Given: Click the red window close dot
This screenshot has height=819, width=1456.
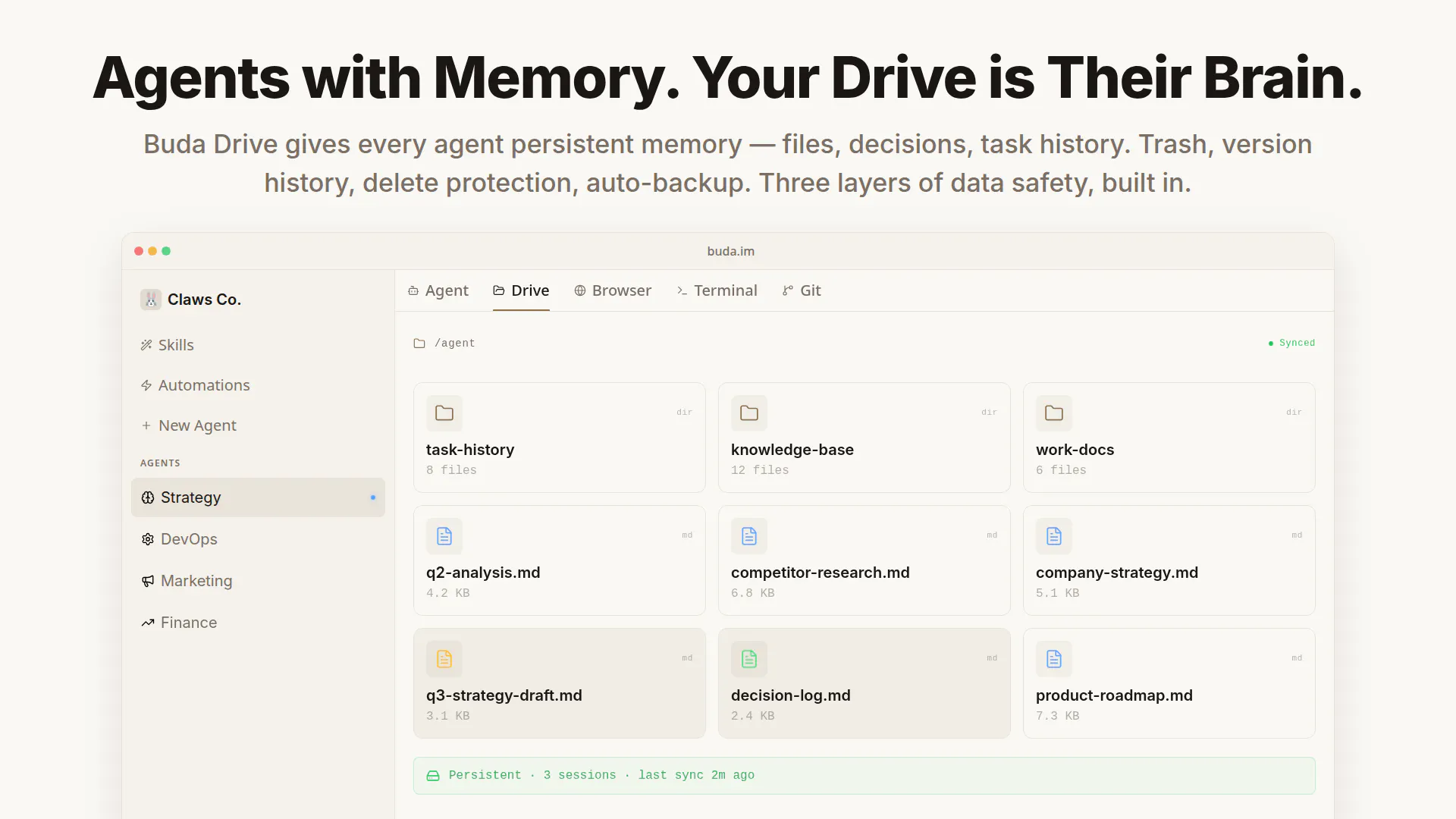Looking at the screenshot, I should [139, 251].
